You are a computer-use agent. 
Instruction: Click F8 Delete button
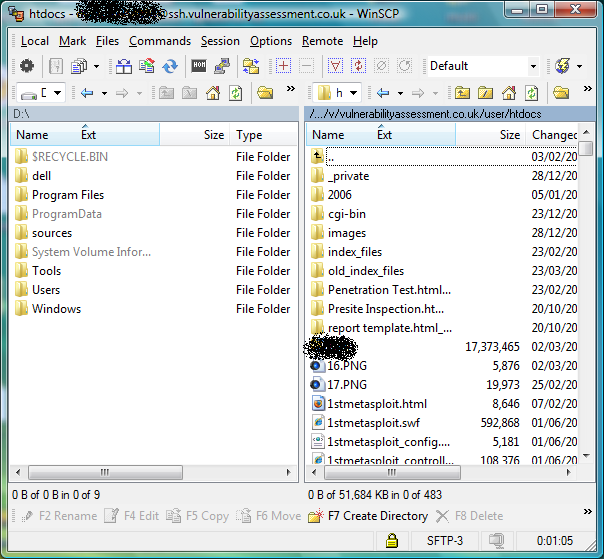point(469,516)
